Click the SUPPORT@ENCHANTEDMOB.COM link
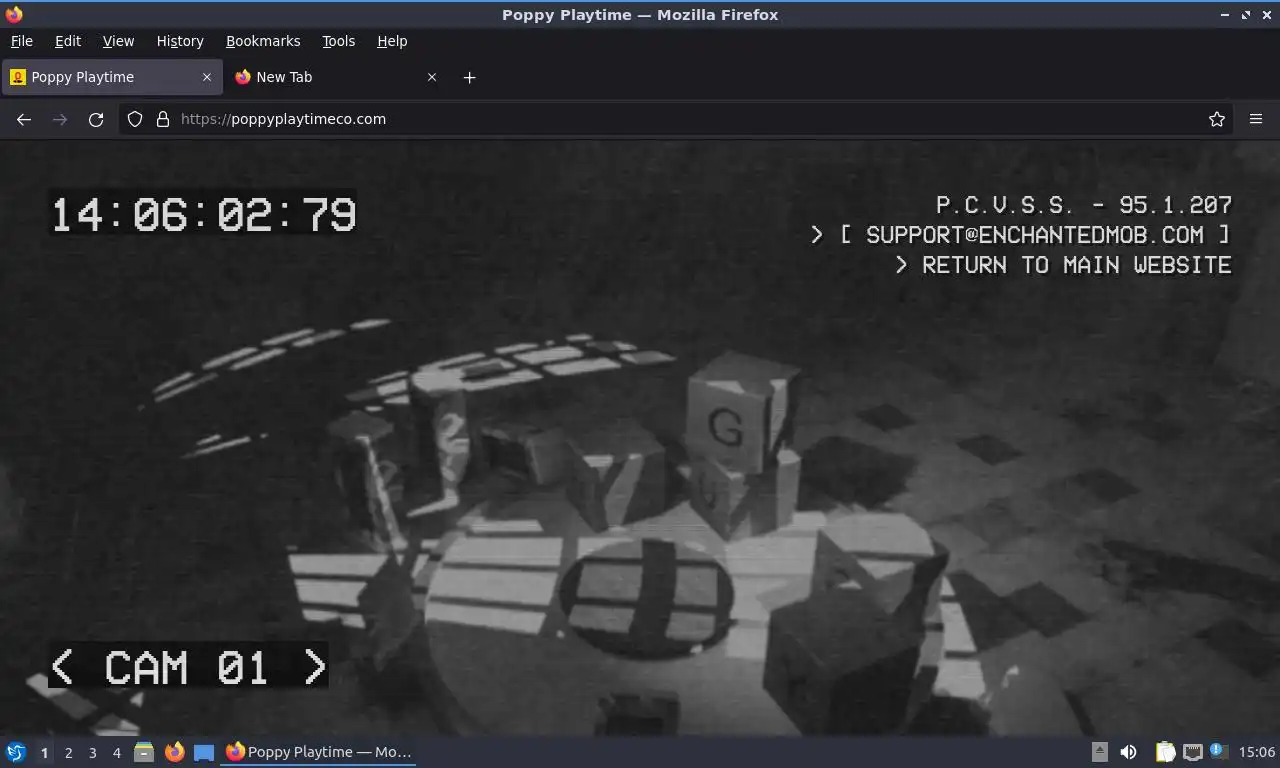The width and height of the screenshot is (1280, 768). [x=1034, y=235]
